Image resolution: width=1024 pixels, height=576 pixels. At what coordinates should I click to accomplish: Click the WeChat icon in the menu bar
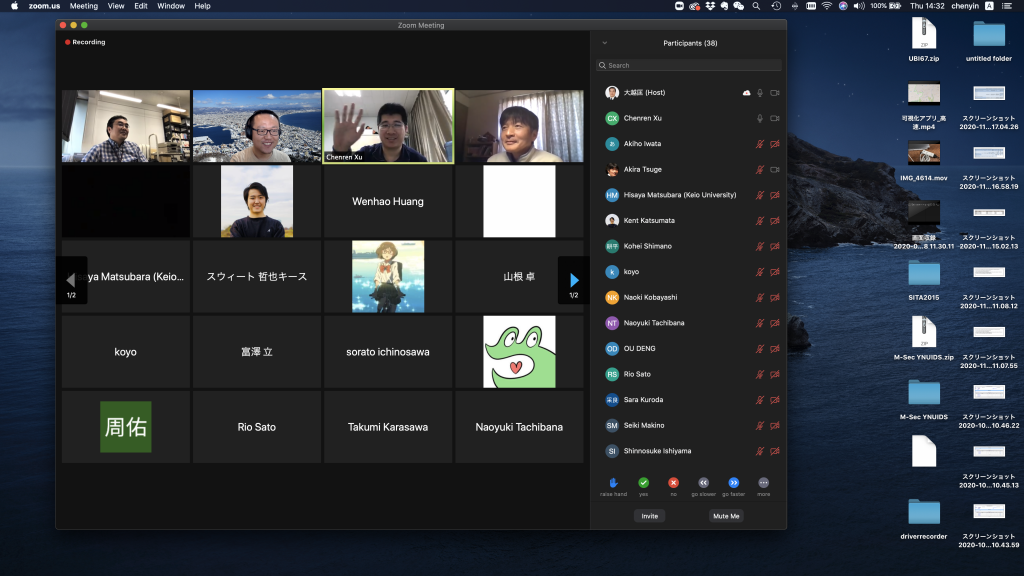pyautogui.click(x=739, y=6)
